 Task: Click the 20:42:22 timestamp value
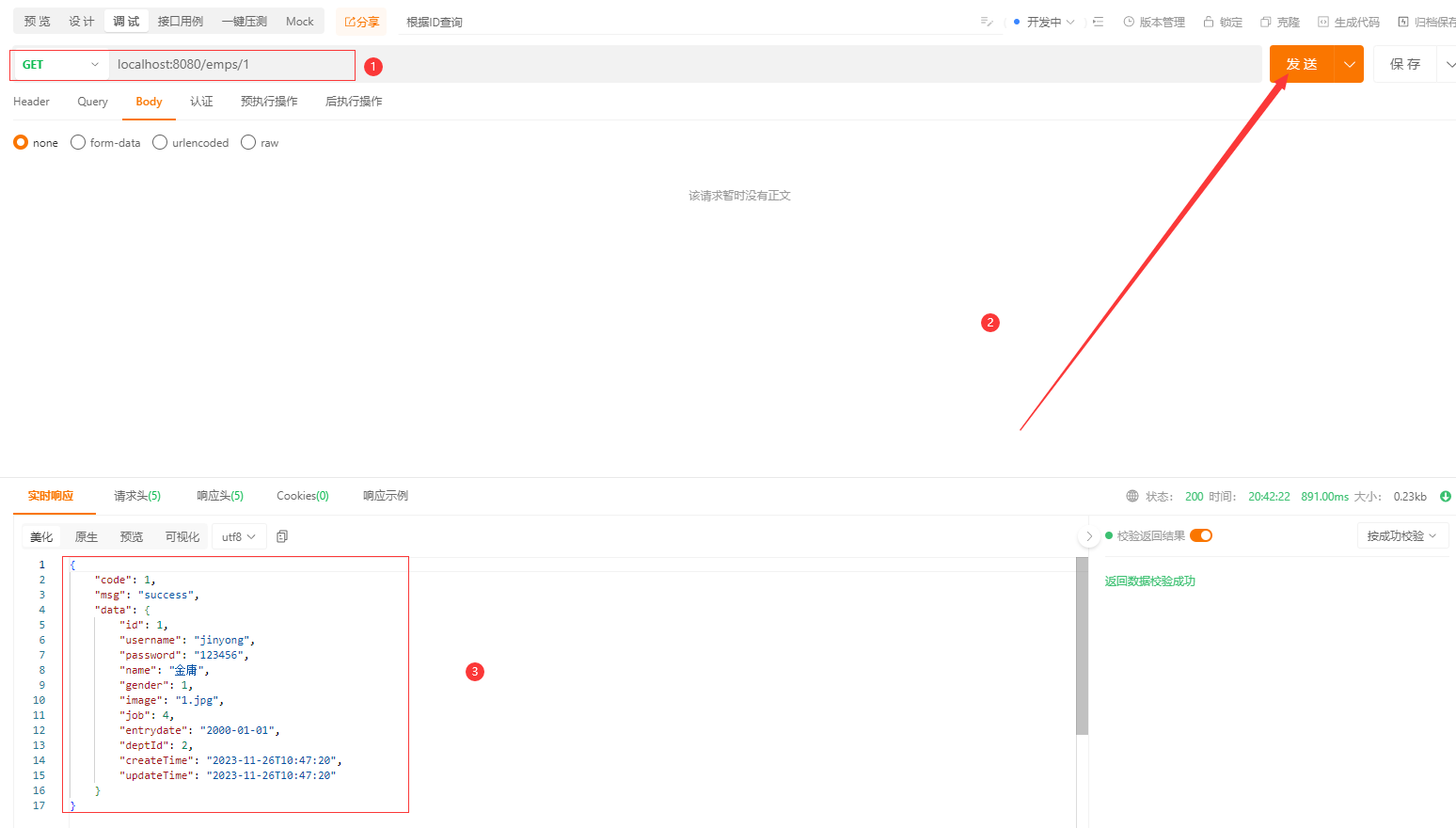1269,496
